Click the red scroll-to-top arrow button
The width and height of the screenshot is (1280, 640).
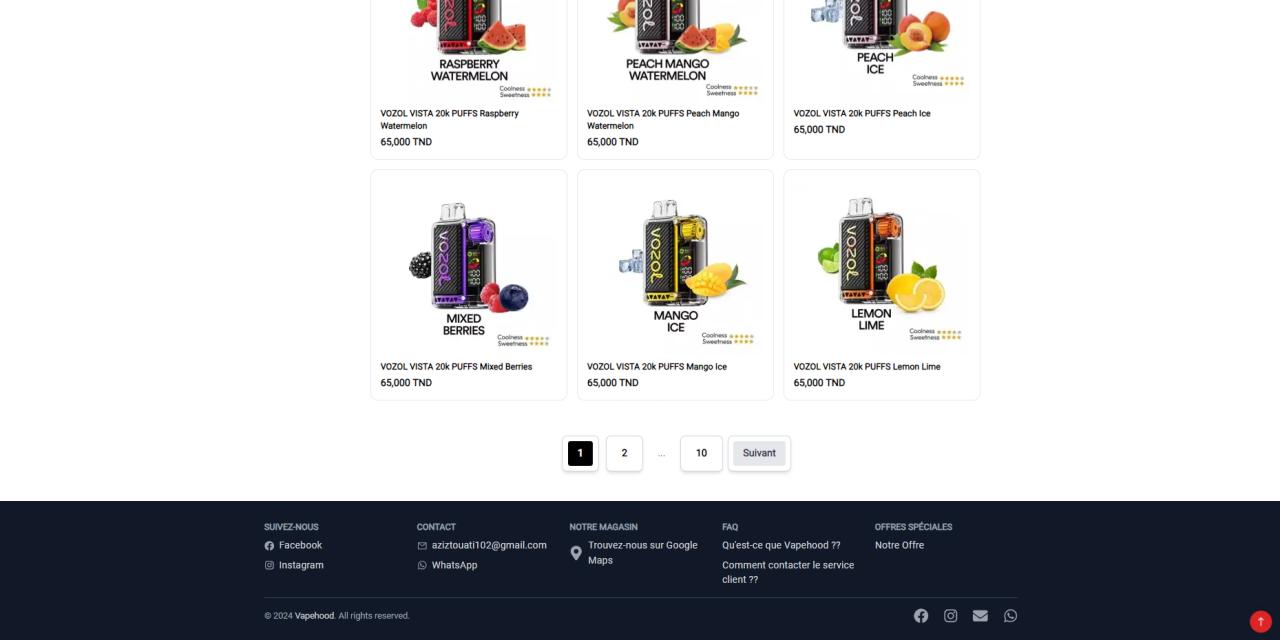point(1261,621)
